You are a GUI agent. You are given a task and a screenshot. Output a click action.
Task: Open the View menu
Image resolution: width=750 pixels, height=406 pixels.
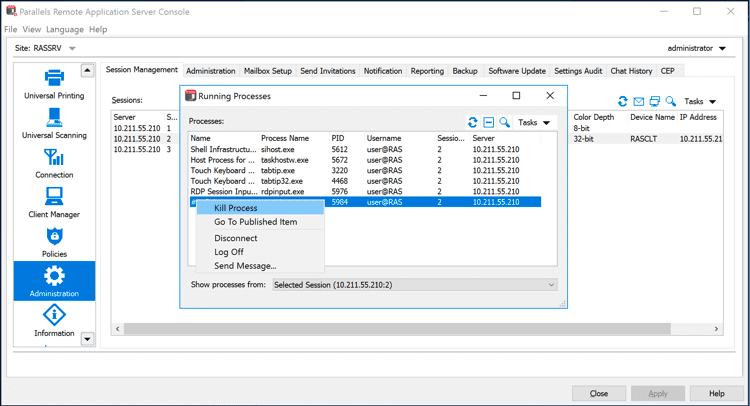coord(32,30)
